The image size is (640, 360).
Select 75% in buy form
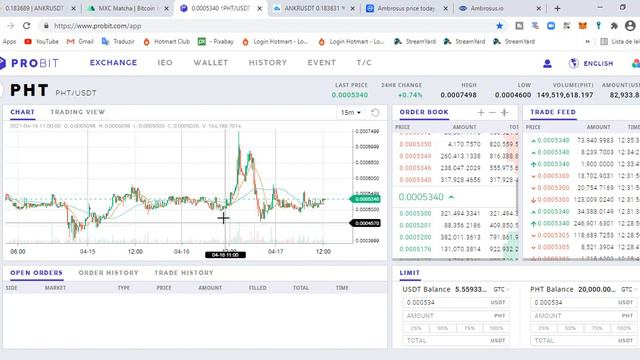coord(469,328)
